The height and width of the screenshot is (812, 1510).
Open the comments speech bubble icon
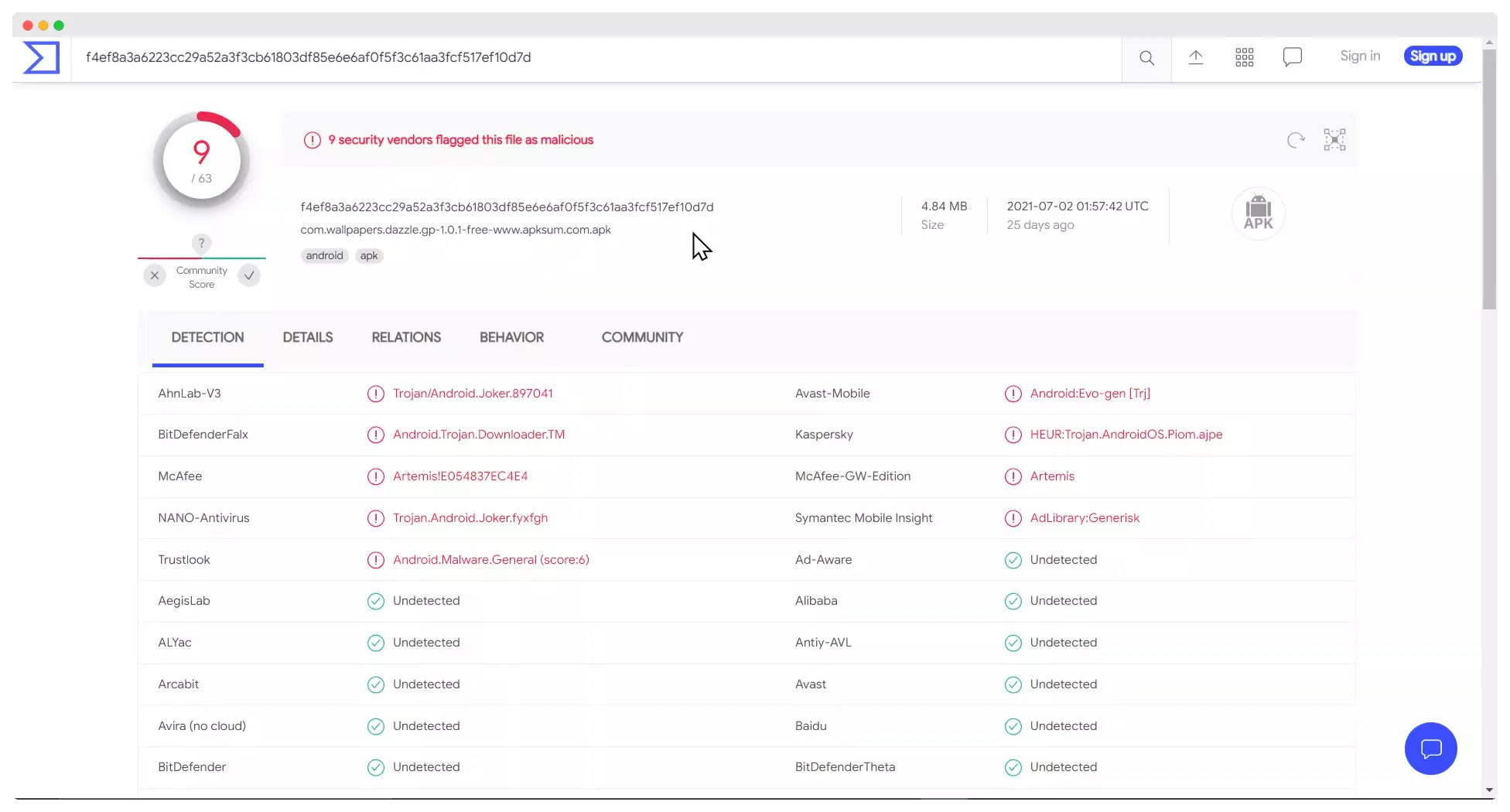point(1292,57)
